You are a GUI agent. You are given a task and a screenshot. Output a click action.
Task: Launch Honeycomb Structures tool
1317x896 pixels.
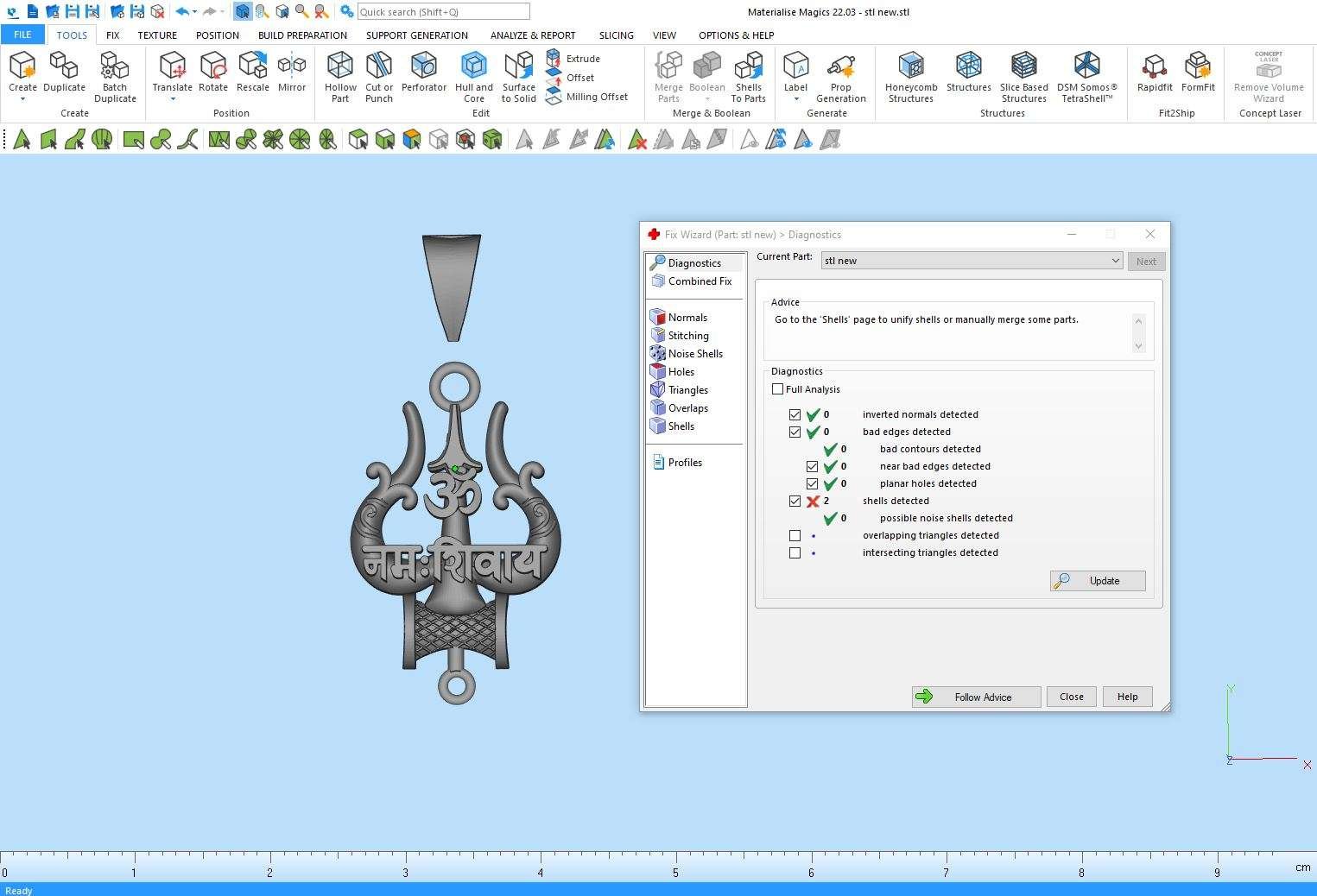911,76
